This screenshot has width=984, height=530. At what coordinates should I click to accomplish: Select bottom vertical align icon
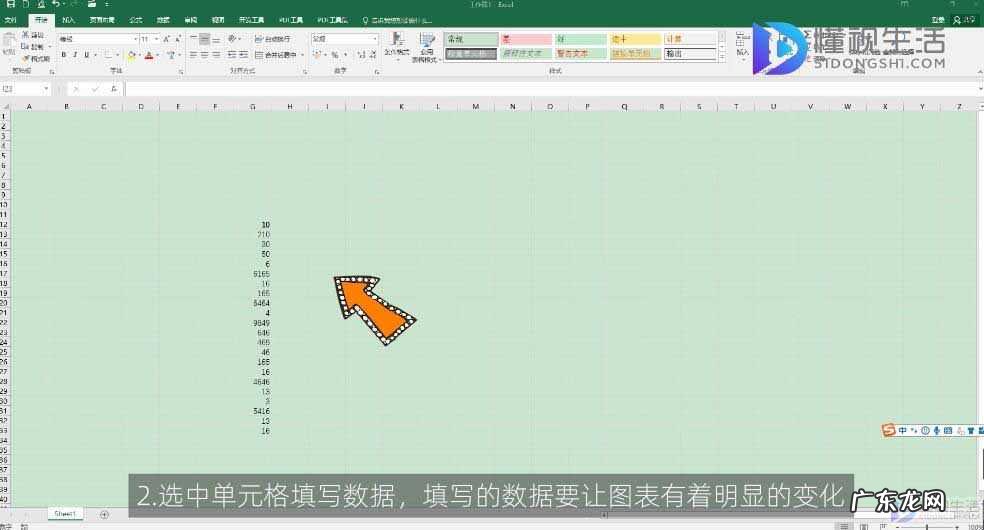pyautogui.click(x=216, y=39)
